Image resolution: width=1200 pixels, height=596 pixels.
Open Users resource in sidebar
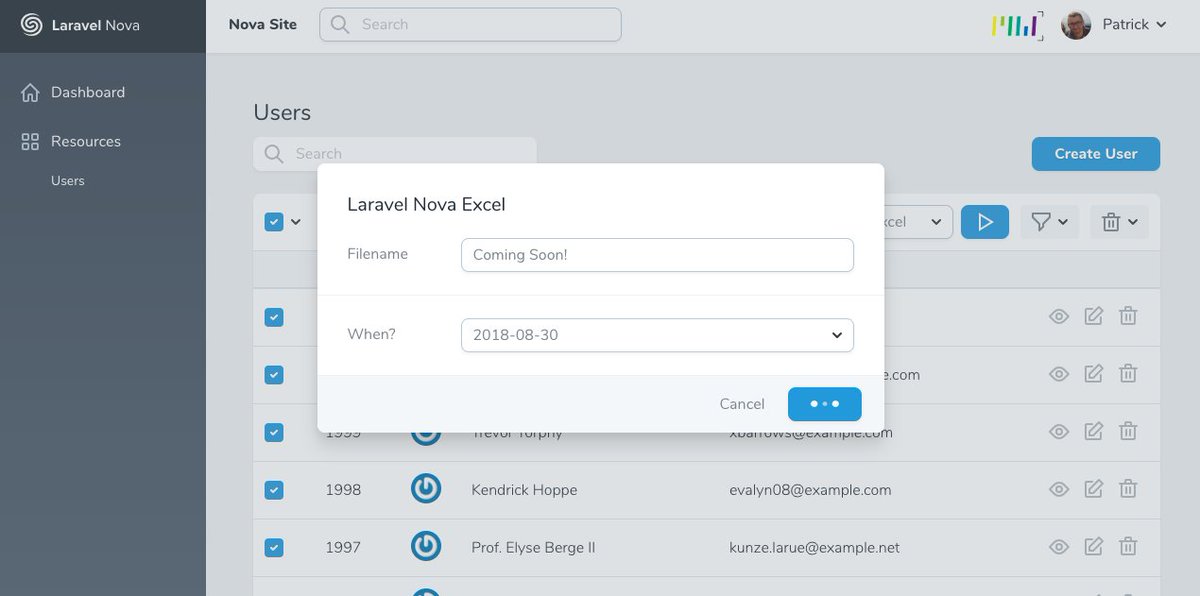68,181
